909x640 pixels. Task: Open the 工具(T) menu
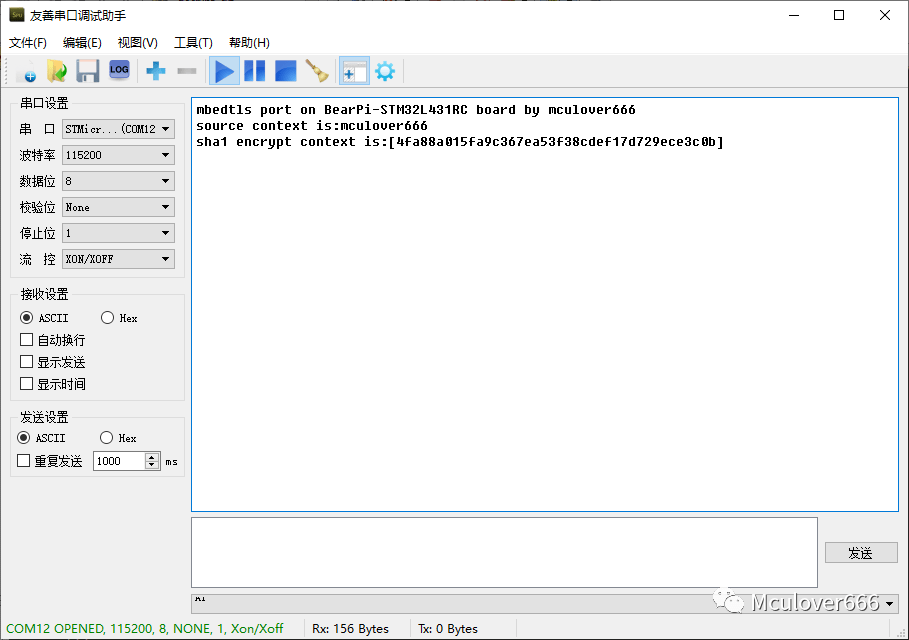tap(193, 43)
